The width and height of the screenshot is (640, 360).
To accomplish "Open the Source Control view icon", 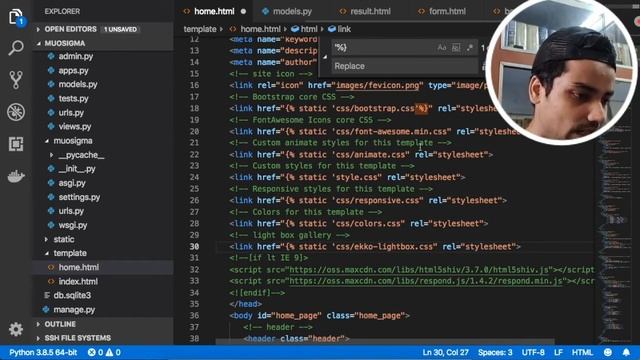I will 16,80.
